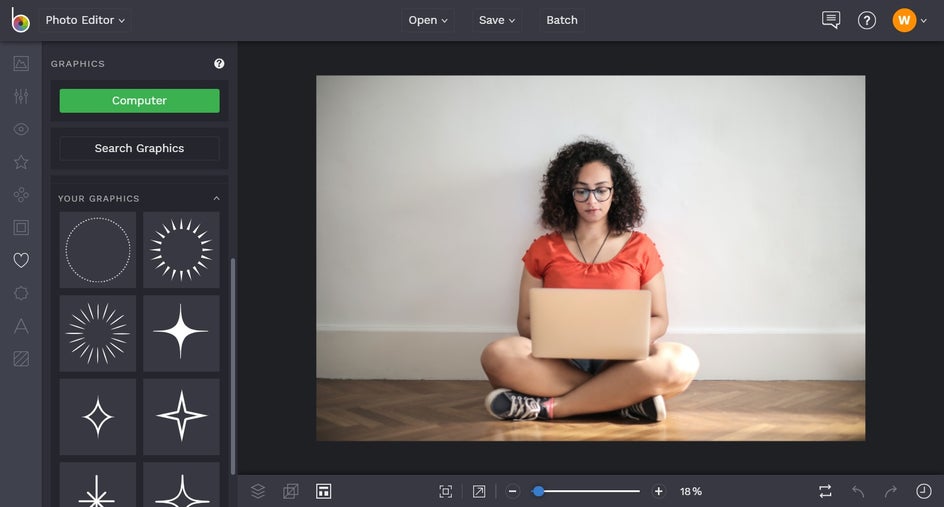Select the thick-rayed sunburst graphic
The height and width of the screenshot is (507, 944).
(x=181, y=250)
